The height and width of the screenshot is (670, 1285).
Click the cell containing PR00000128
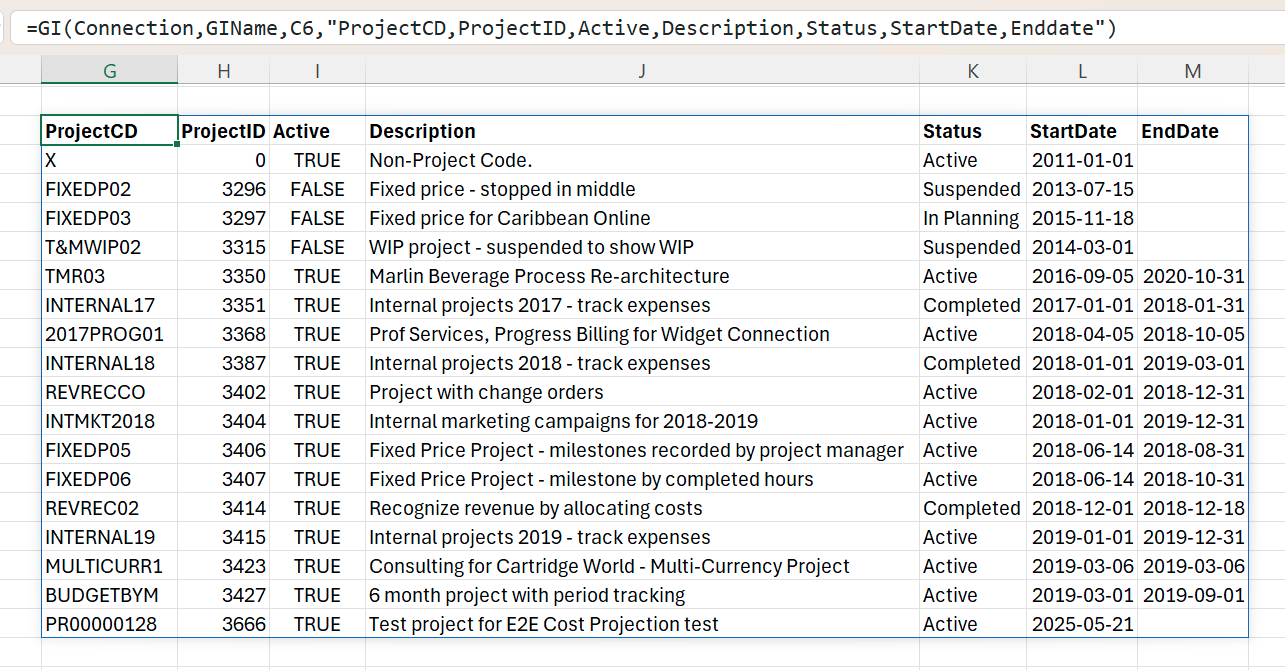tap(110, 624)
